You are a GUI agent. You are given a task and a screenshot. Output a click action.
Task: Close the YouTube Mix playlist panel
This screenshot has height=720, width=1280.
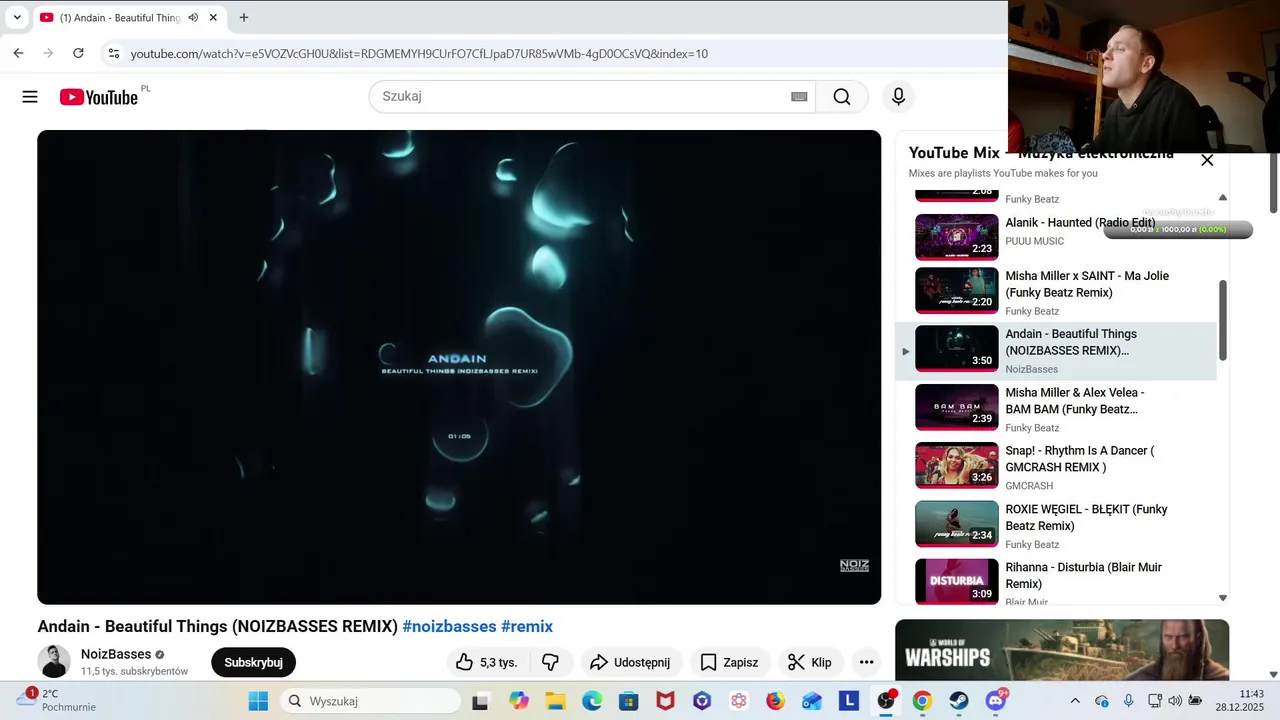pyautogui.click(x=1207, y=160)
